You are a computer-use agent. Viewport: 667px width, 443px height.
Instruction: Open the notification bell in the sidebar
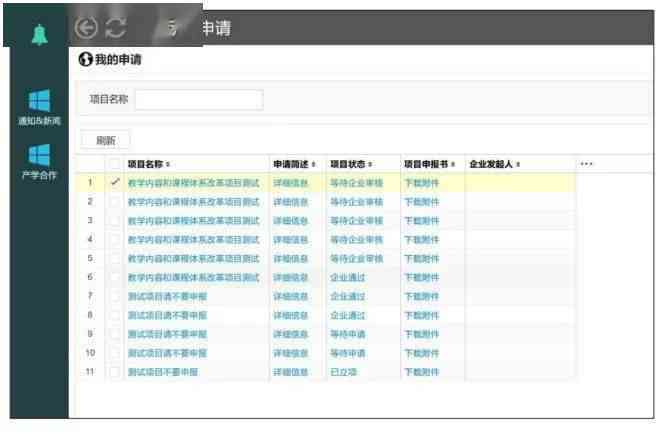(x=40, y=34)
